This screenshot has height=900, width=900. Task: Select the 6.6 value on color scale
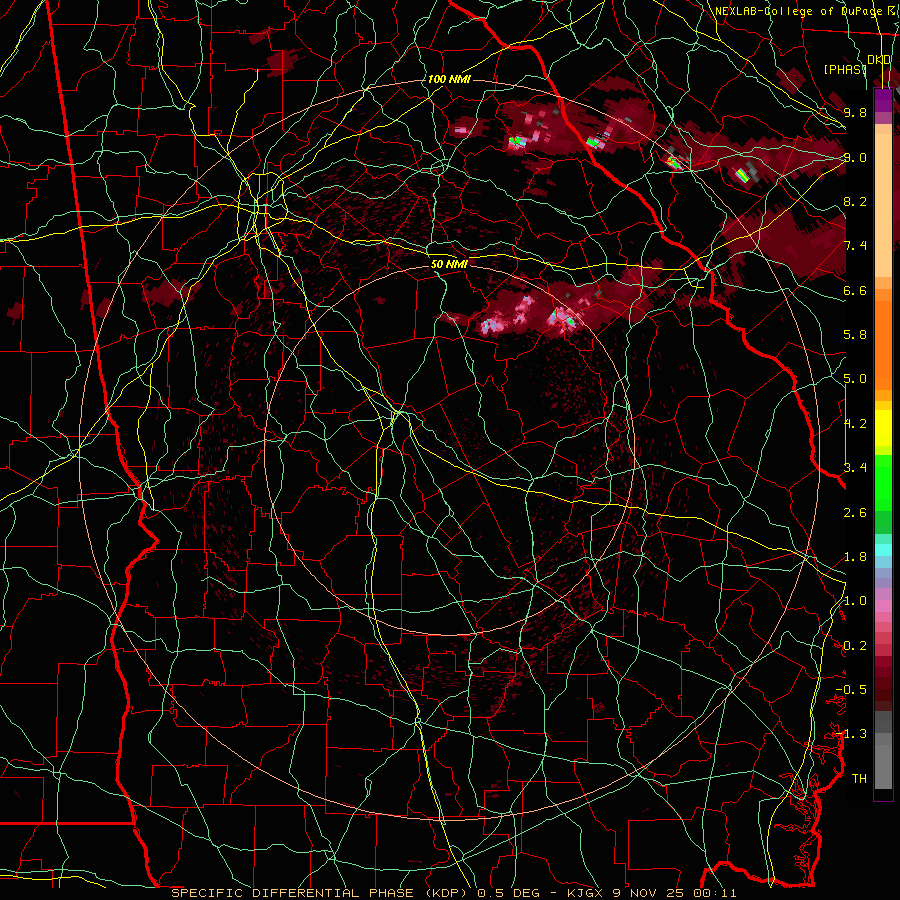[x=855, y=290]
